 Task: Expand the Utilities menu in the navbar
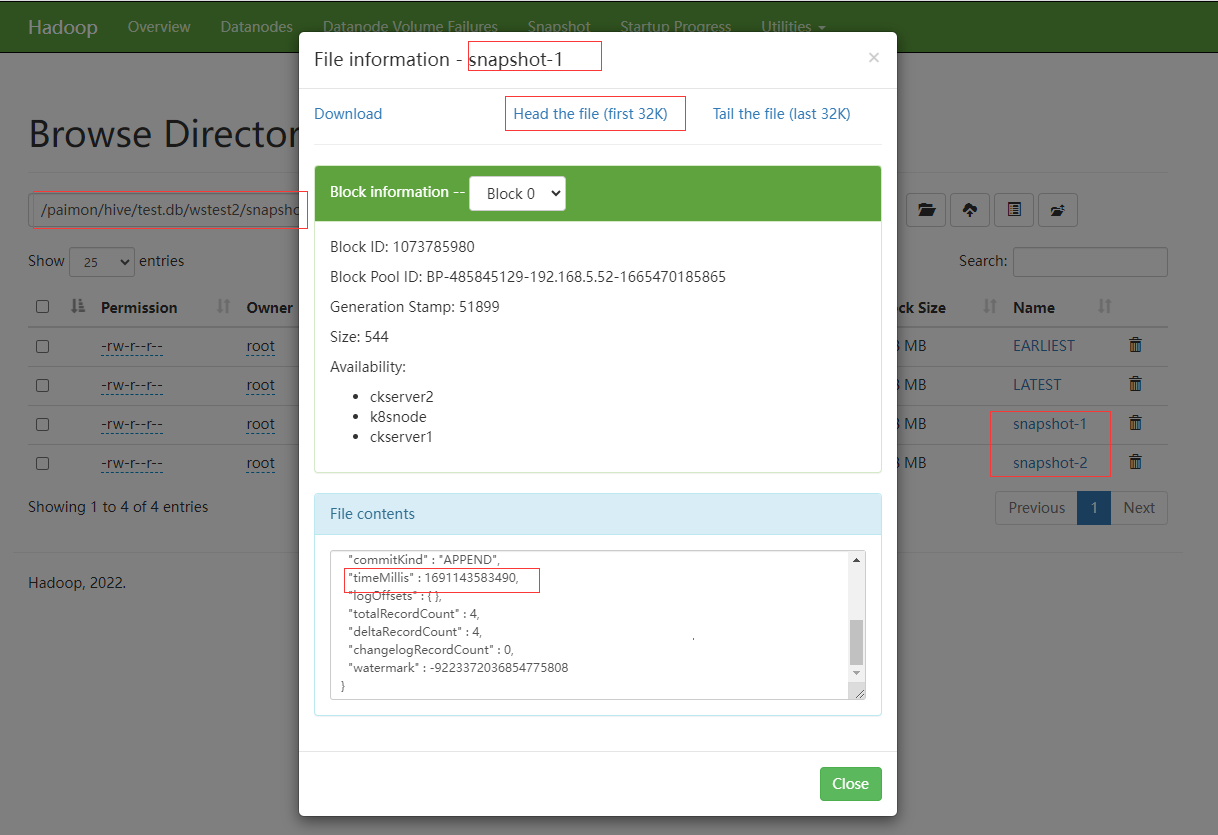(x=793, y=27)
